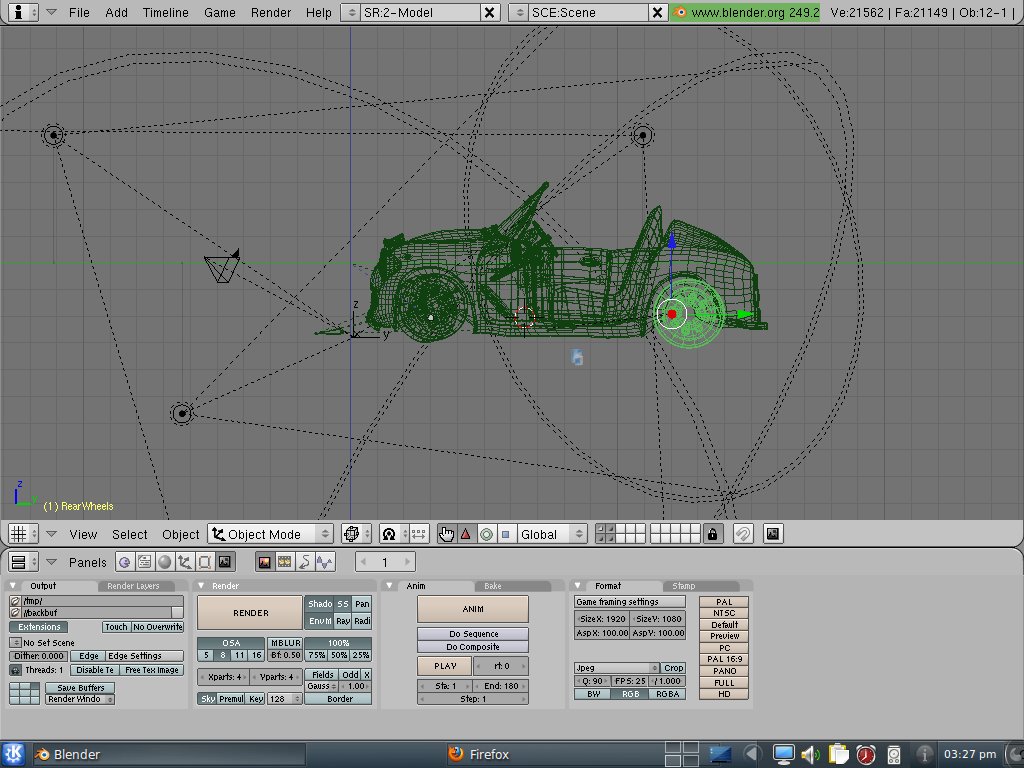Open the SR:2-Model screen selector
The height and width of the screenshot is (768, 1024).
351,12
